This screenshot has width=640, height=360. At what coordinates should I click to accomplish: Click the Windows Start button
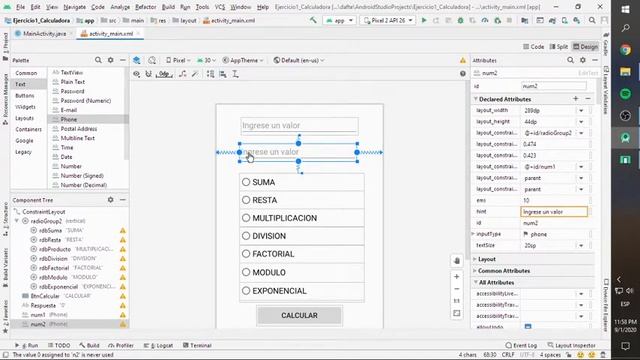(x=625, y=9)
